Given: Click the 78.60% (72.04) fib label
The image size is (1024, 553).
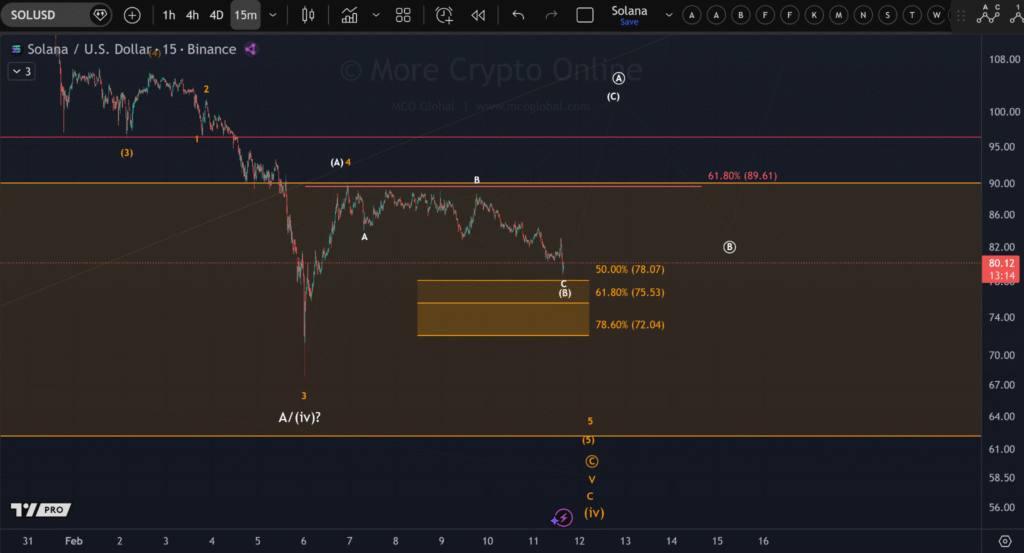Looking at the screenshot, I should pos(630,324).
